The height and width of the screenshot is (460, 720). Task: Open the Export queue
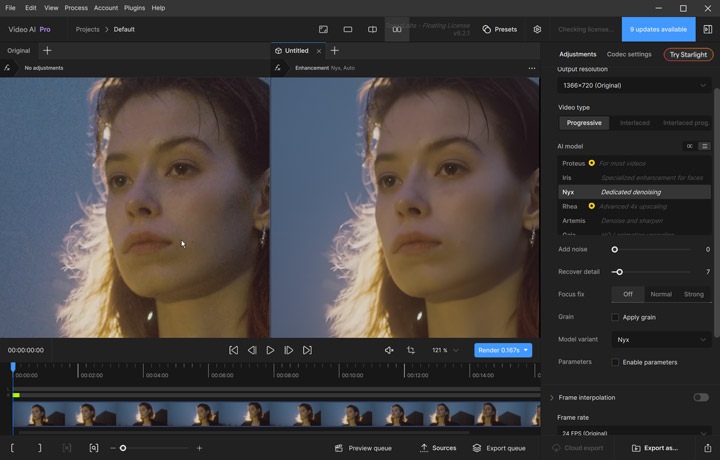coord(499,448)
